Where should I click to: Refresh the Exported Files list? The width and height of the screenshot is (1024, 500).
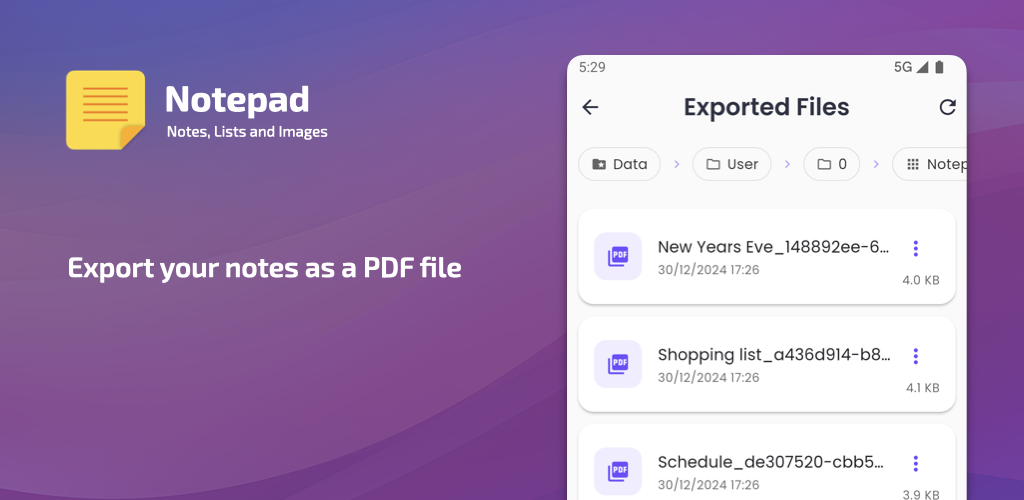(947, 107)
